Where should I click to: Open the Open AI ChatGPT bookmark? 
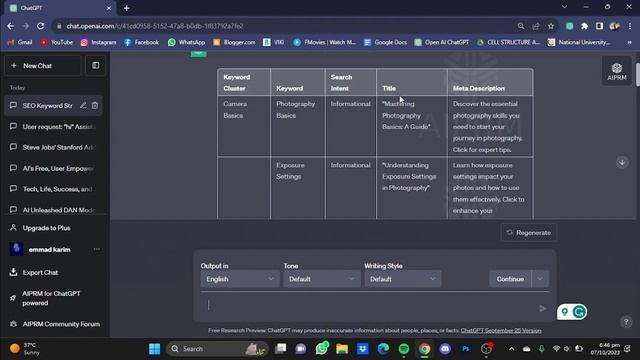point(441,42)
